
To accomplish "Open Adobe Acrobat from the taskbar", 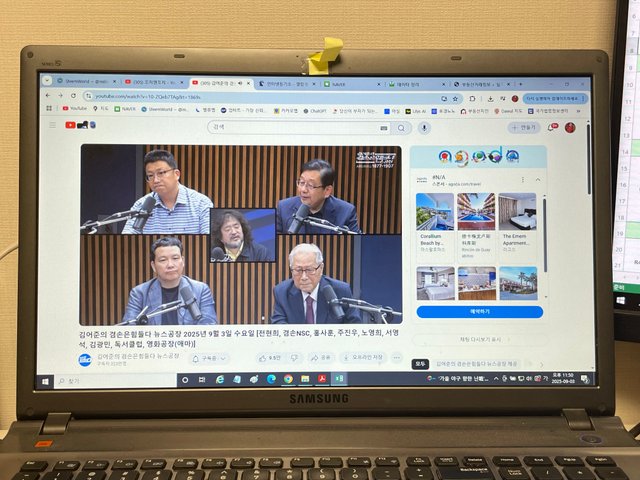I will [322, 379].
